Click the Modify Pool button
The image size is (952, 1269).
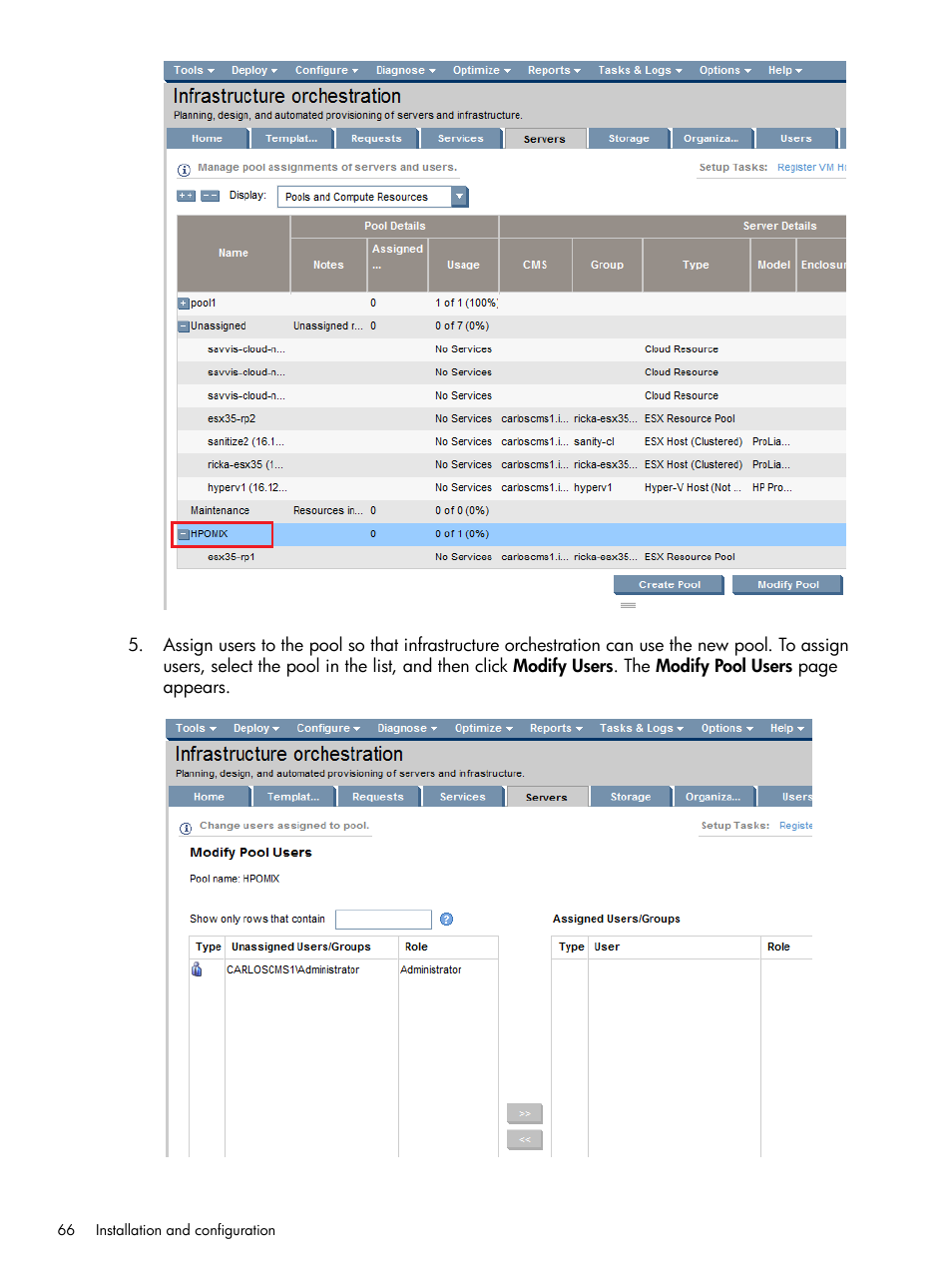788,585
